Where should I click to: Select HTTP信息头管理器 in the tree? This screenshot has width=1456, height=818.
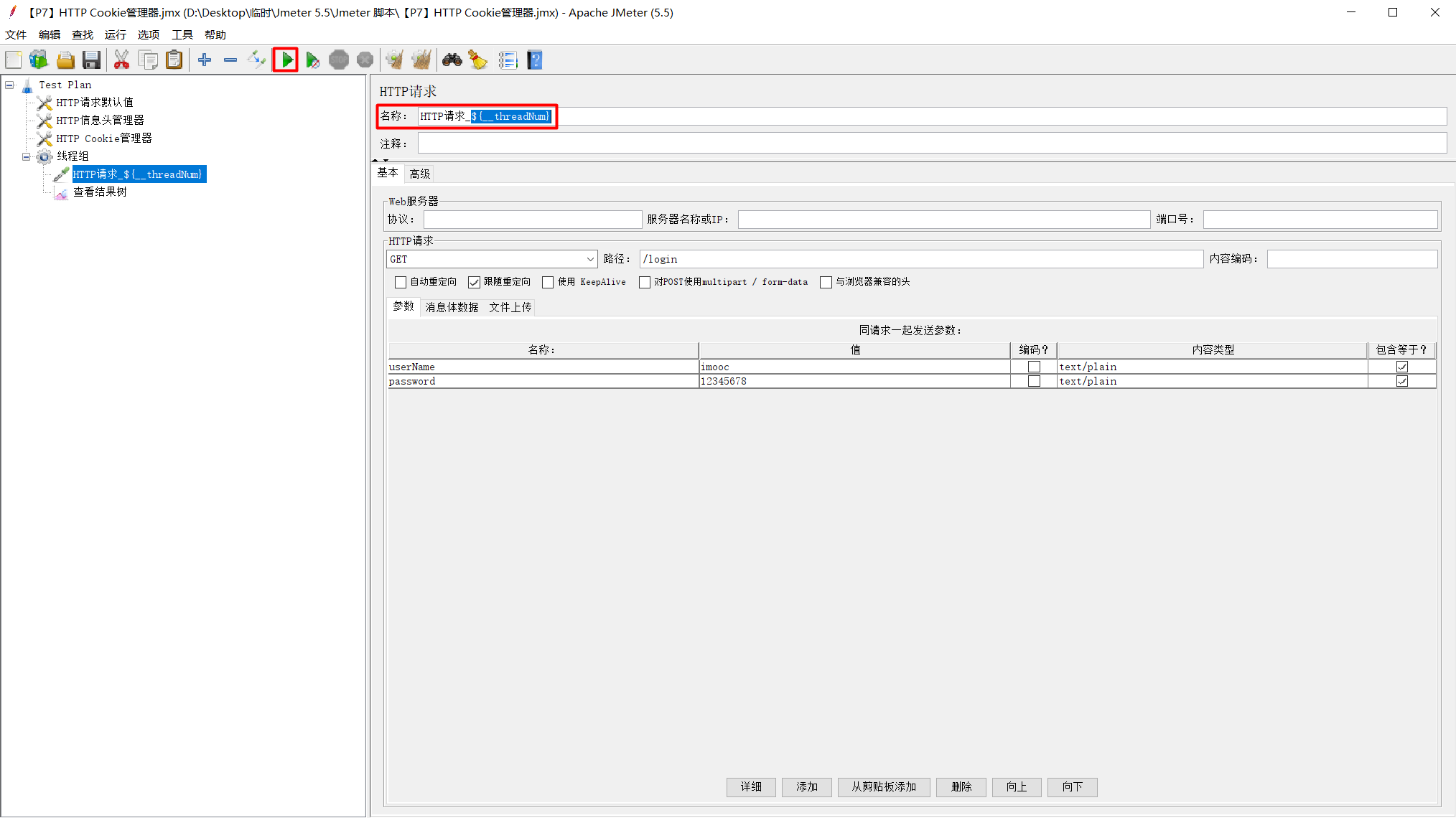tap(100, 121)
